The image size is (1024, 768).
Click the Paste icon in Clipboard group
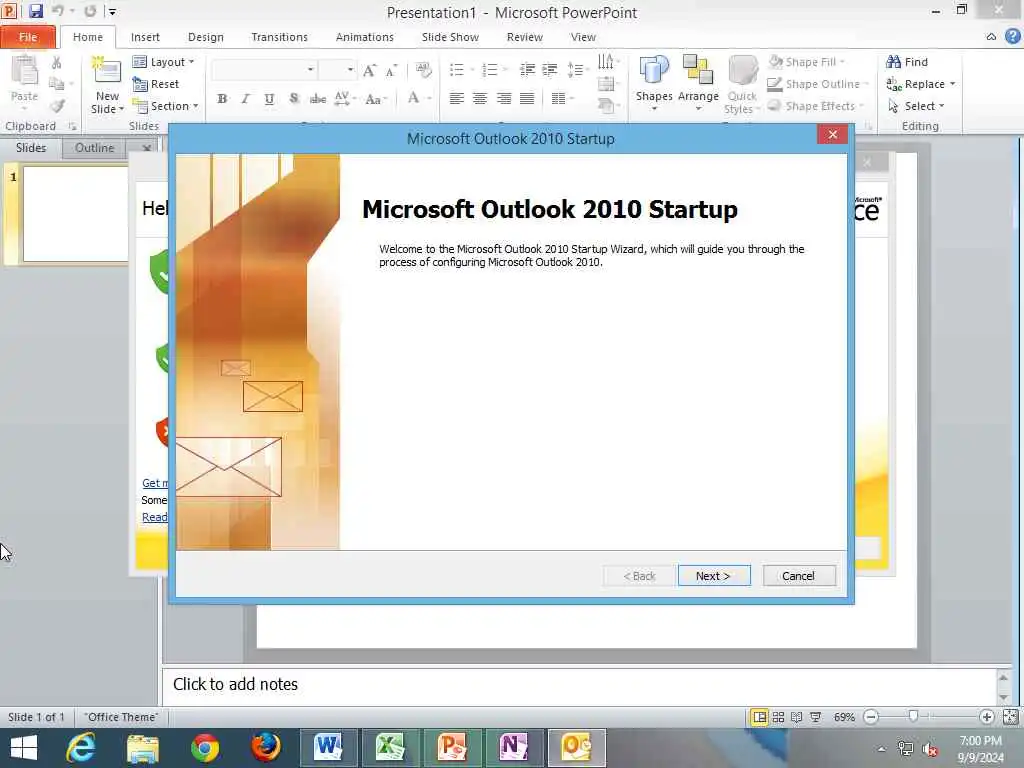[24, 71]
